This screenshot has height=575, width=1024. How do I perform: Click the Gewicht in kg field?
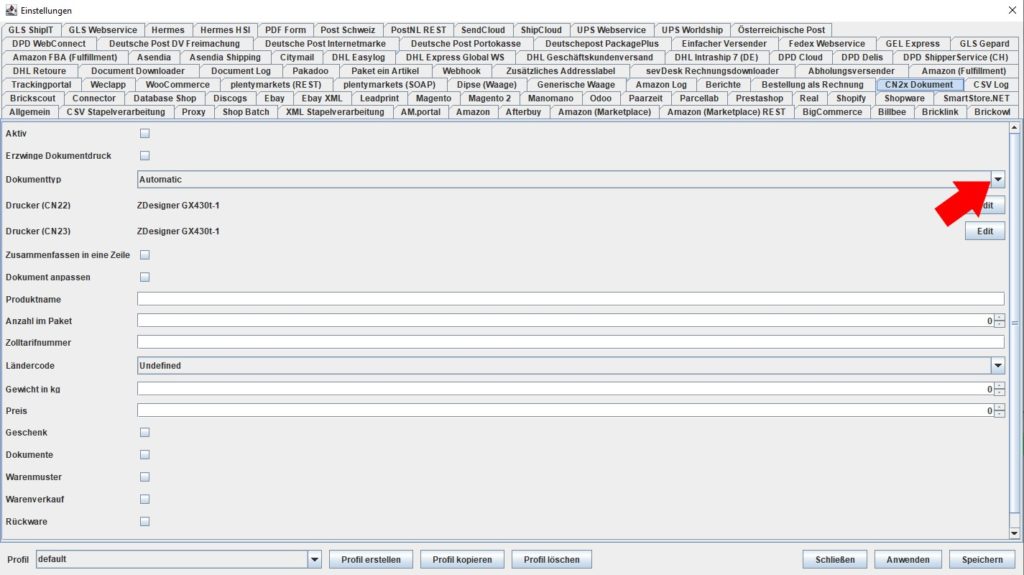pyautogui.click(x=566, y=389)
